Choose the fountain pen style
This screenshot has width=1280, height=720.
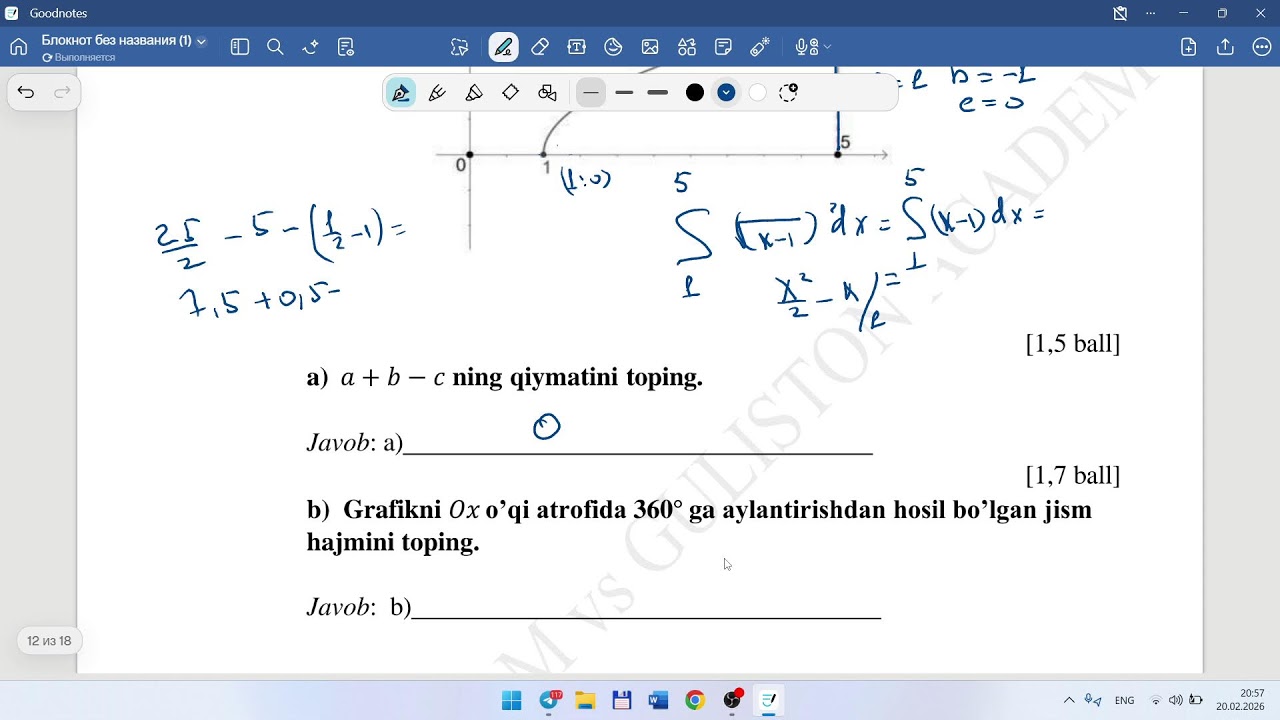pyautogui.click(x=401, y=93)
